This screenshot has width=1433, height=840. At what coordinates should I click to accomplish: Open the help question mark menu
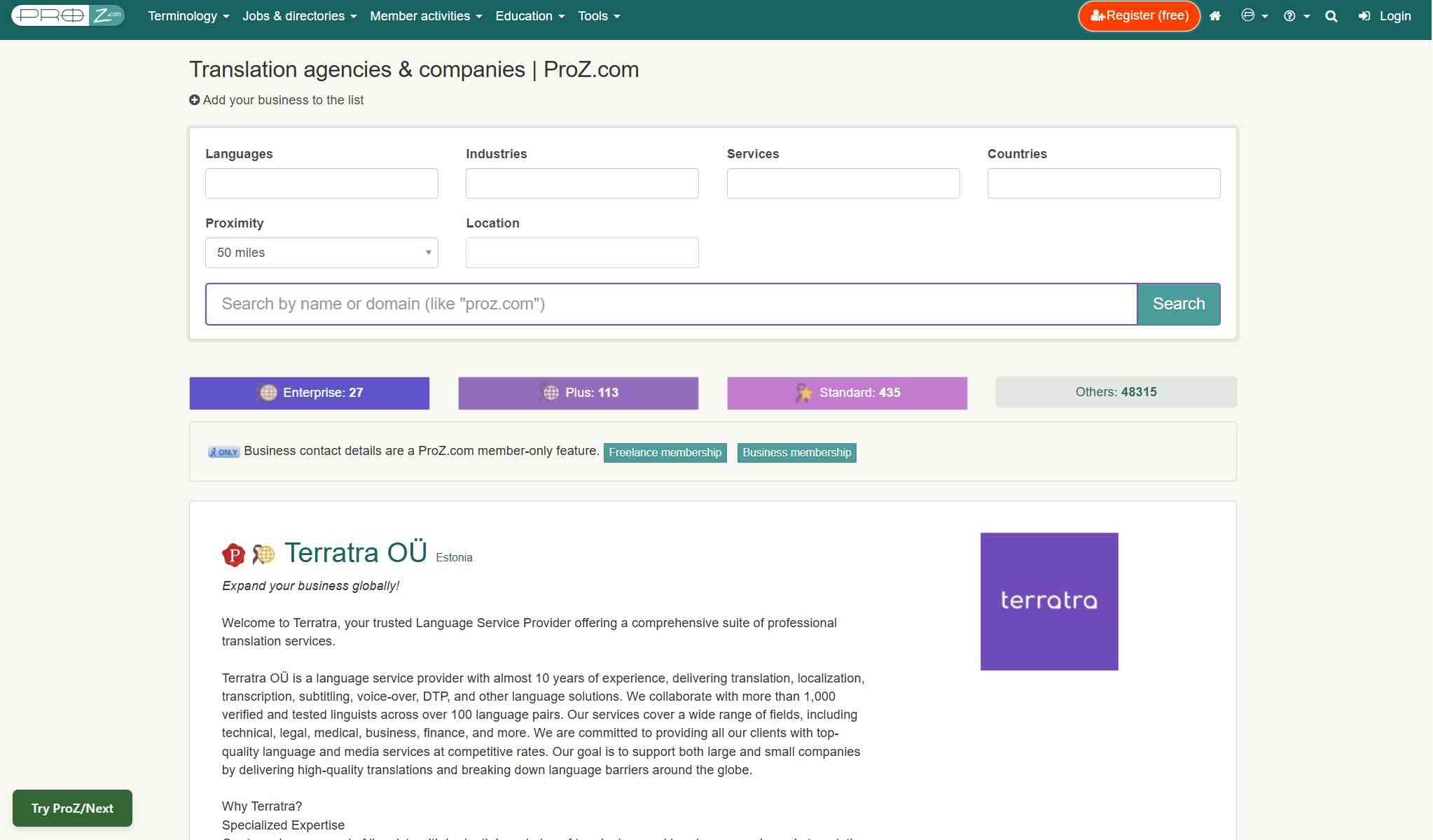coord(1296,16)
